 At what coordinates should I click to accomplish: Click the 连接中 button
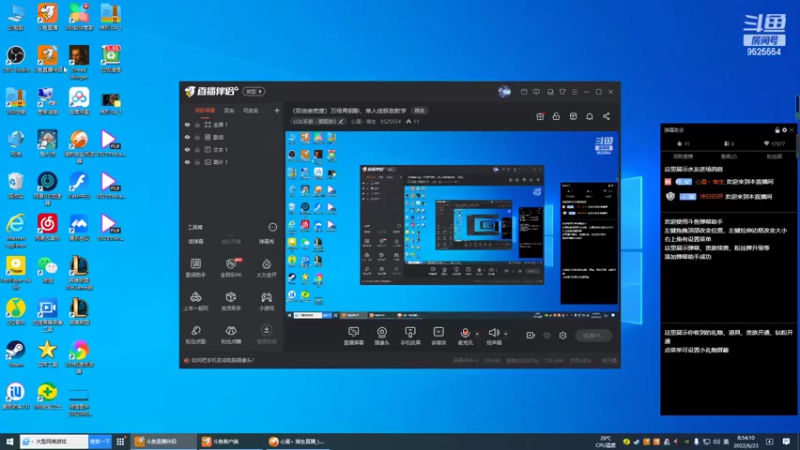click(x=593, y=335)
